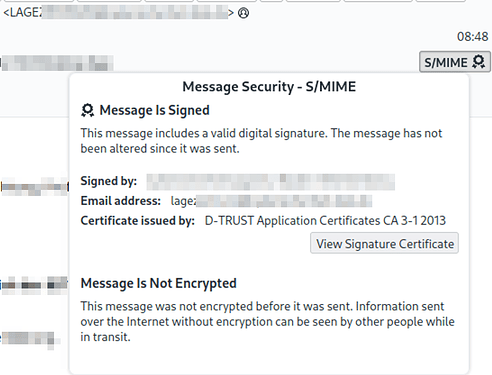Click the sender address starting with <LAGE
Viewport: 492px width, 375px height.
118,13
